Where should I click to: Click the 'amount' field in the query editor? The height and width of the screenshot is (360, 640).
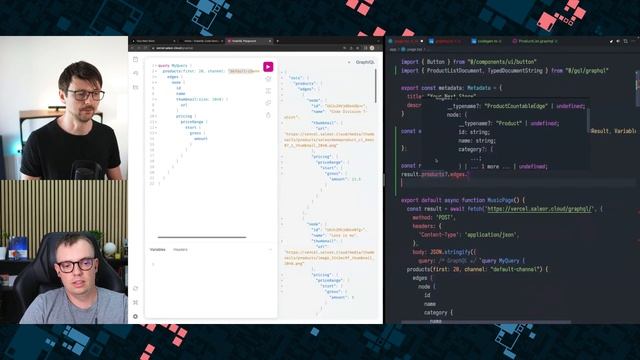tap(201, 139)
